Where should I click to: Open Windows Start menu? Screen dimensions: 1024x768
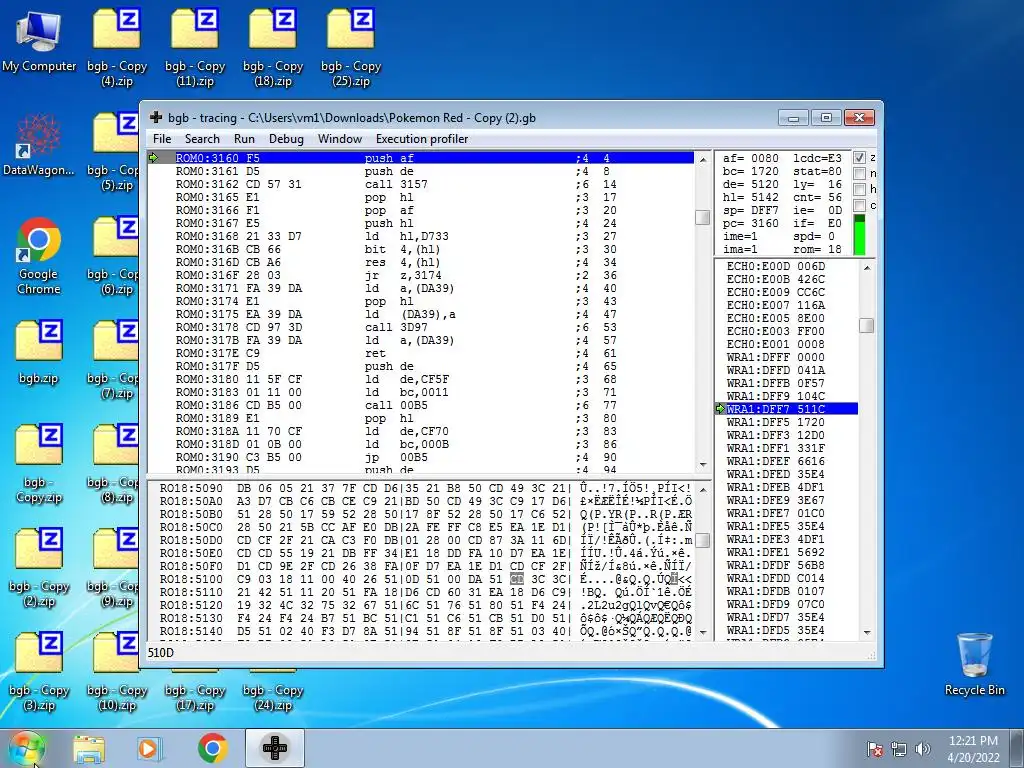[27, 748]
